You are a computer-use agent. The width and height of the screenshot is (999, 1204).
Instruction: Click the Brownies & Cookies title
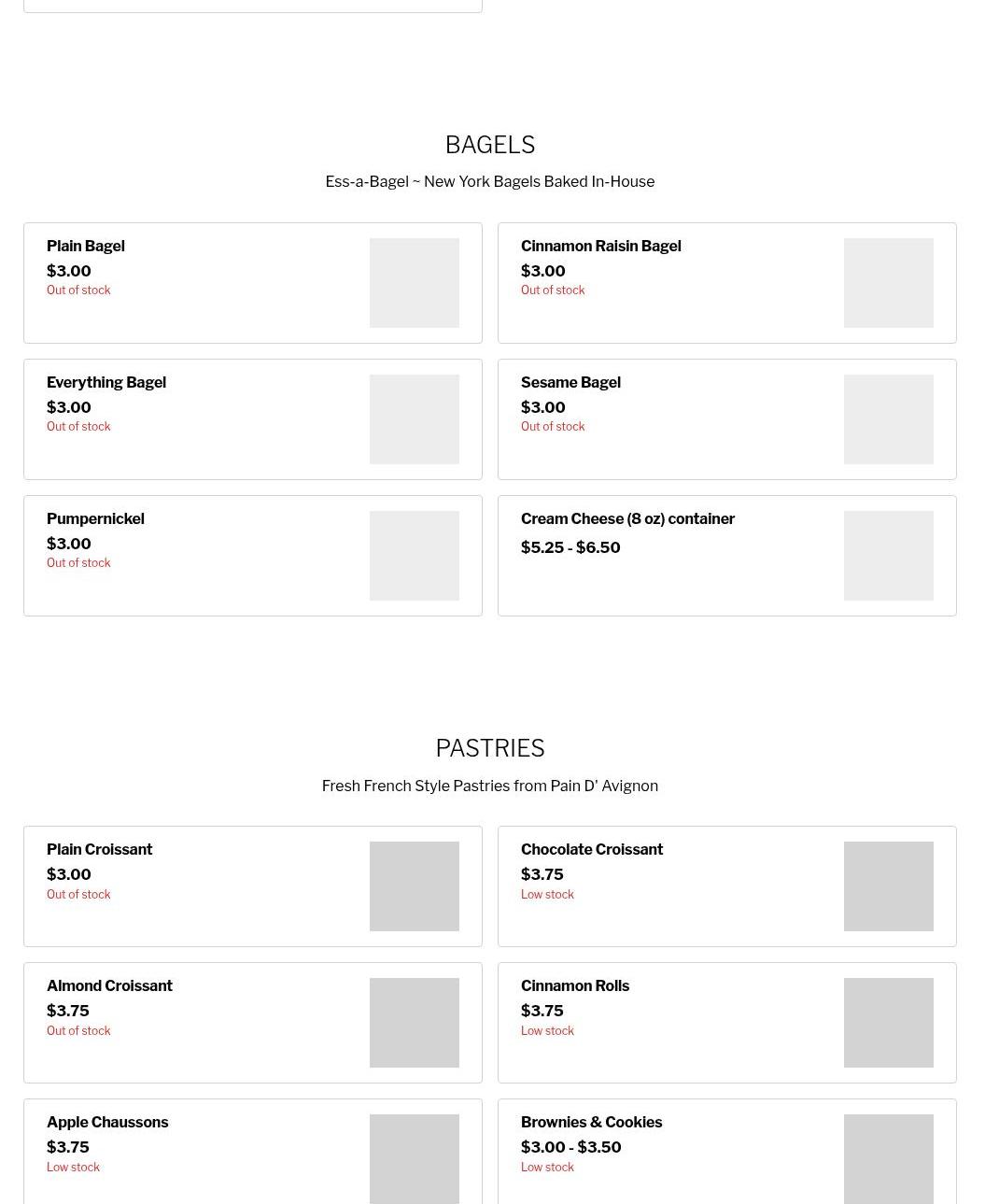click(591, 1123)
